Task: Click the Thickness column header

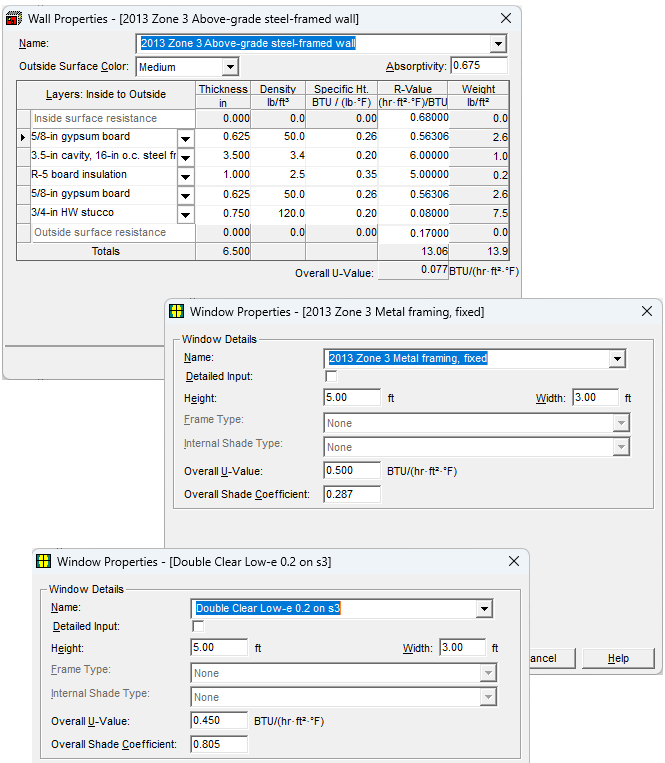Action: (x=223, y=89)
